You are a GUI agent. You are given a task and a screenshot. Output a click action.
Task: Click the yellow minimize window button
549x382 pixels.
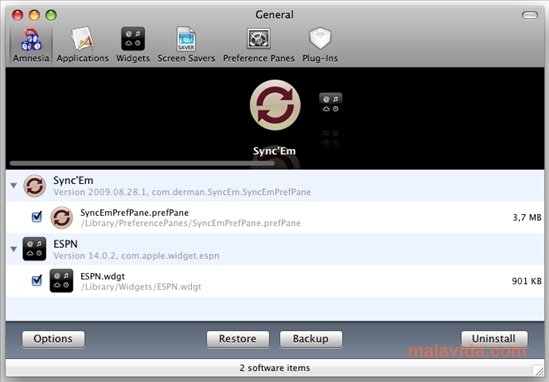pyautogui.click(x=34, y=15)
